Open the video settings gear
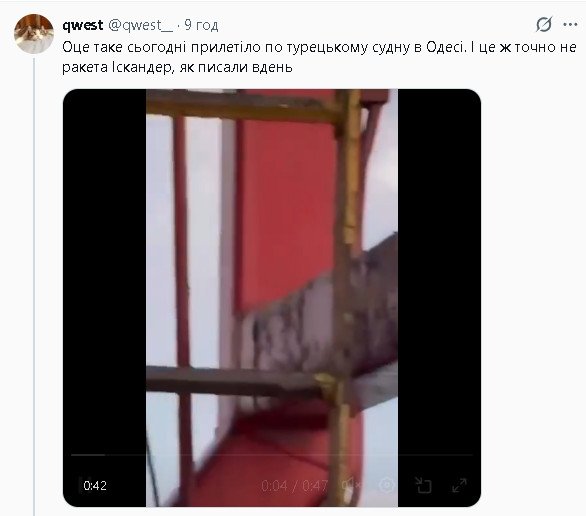 click(386, 485)
